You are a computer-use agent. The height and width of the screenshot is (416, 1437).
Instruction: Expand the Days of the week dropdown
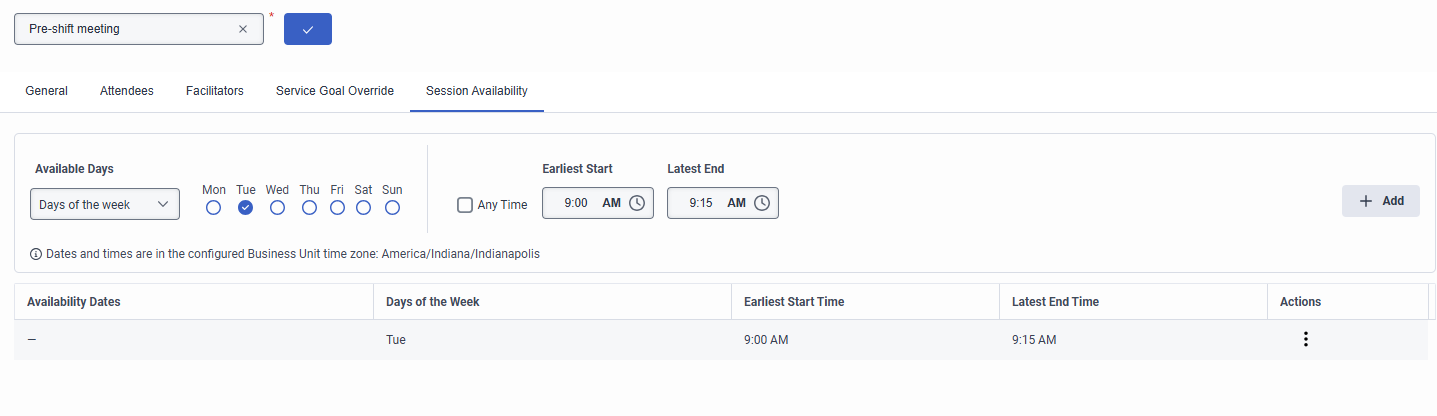(x=105, y=204)
